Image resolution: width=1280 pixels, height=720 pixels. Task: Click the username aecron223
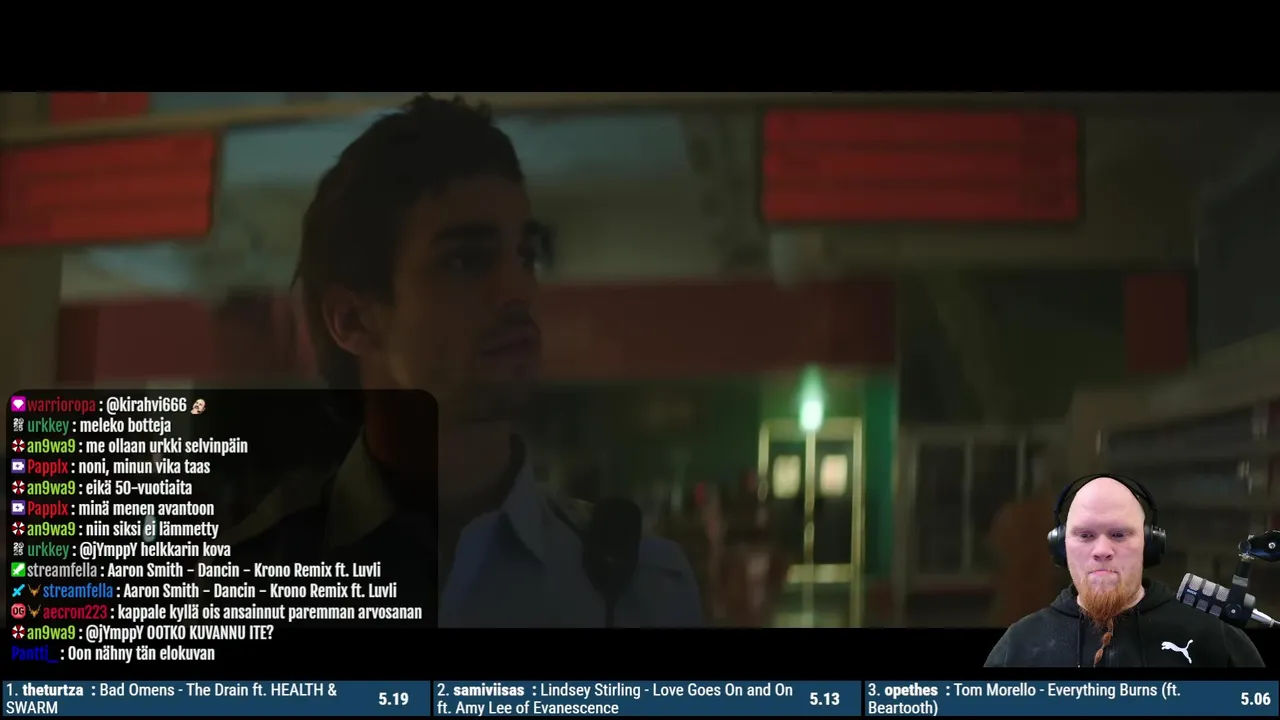coord(75,612)
